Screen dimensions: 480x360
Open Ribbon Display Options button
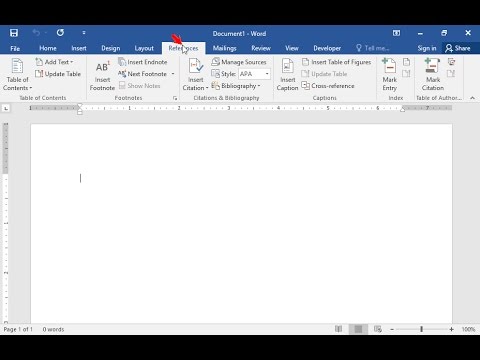(x=396, y=33)
